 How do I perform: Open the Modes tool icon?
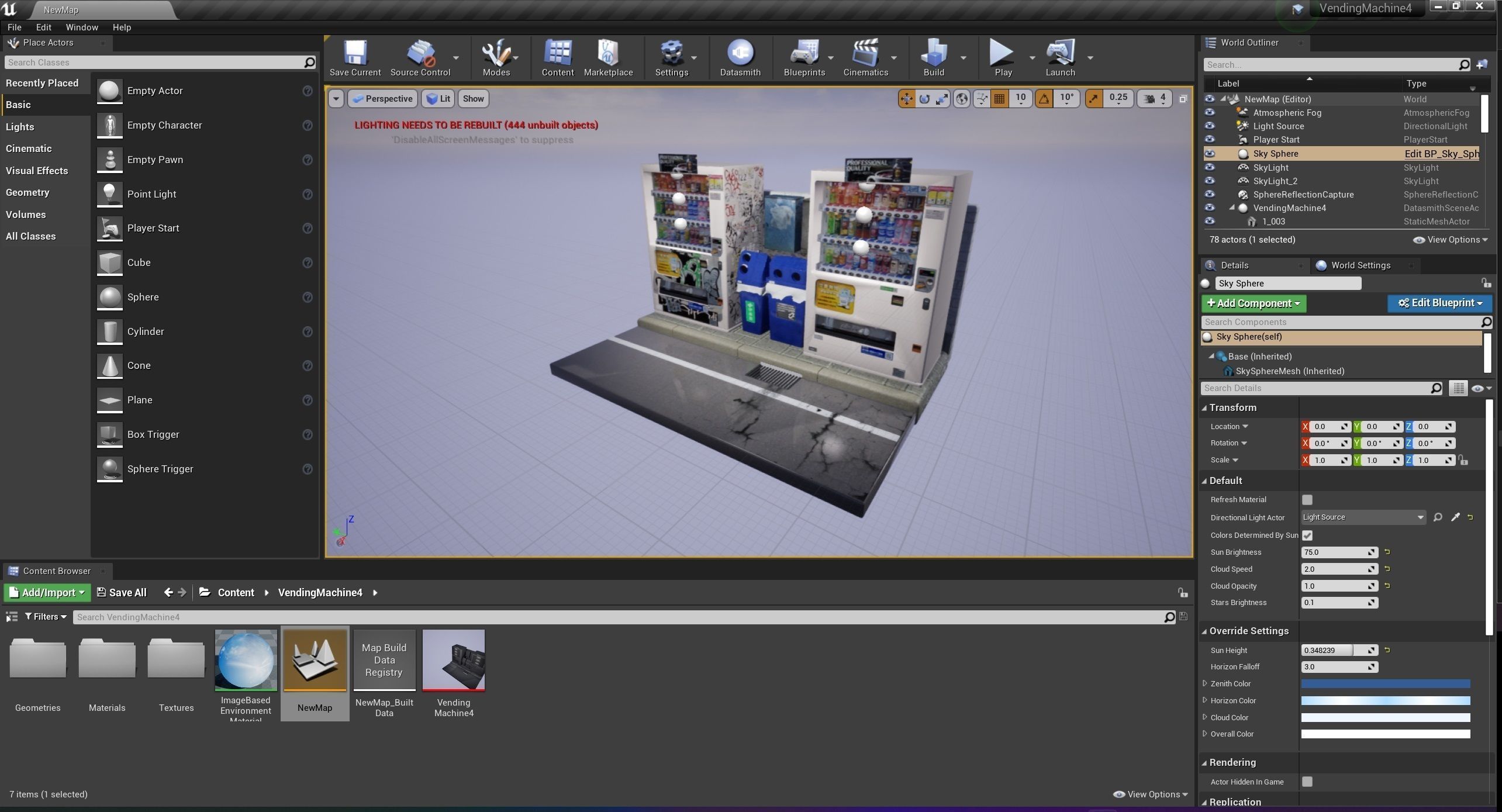[x=496, y=58]
